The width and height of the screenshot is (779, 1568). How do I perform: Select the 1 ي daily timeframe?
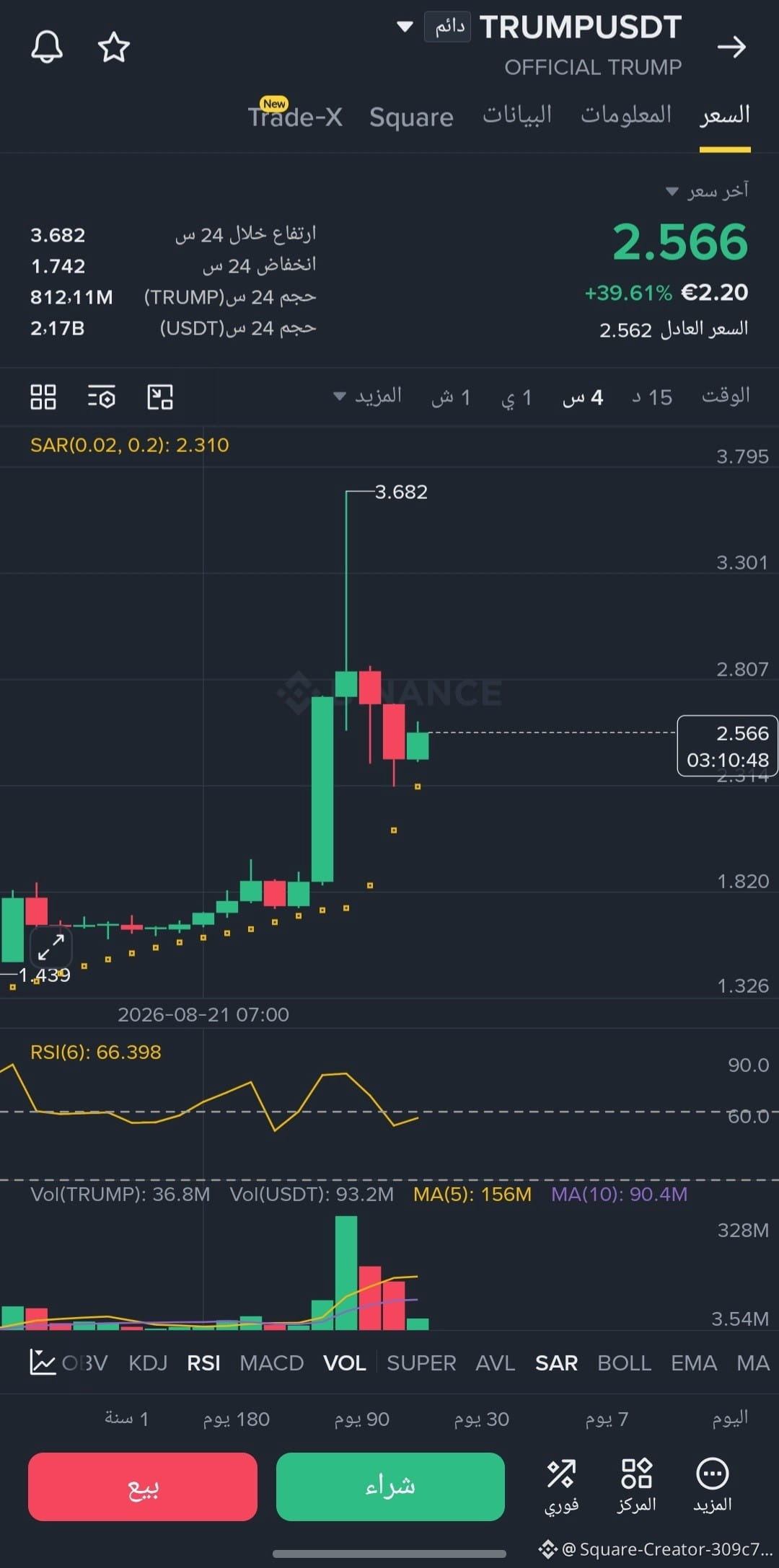click(516, 397)
